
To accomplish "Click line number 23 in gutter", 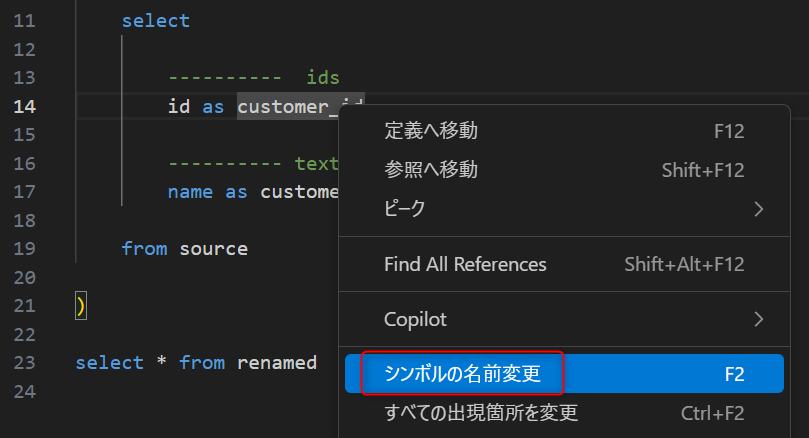I will click(24, 363).
